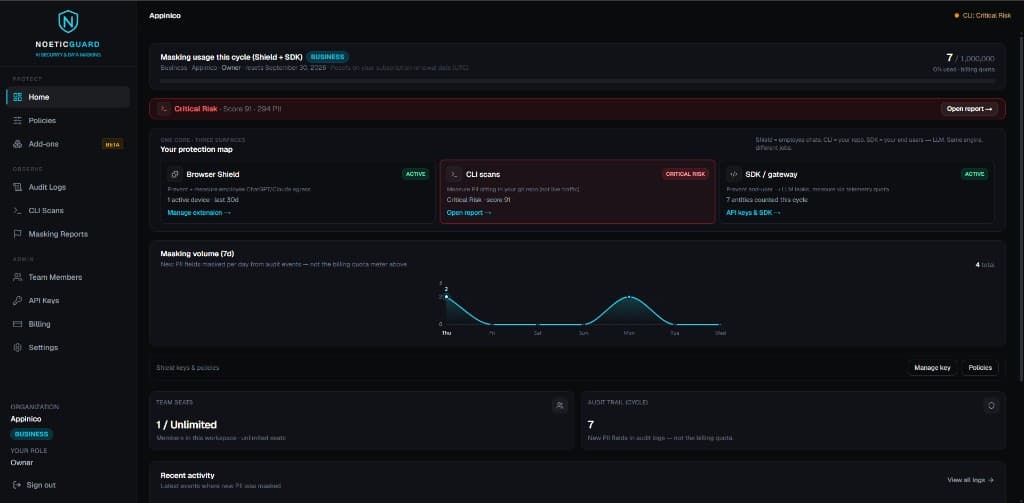
Task: Click the Settings gear icon
Action: tap(18, 348)
